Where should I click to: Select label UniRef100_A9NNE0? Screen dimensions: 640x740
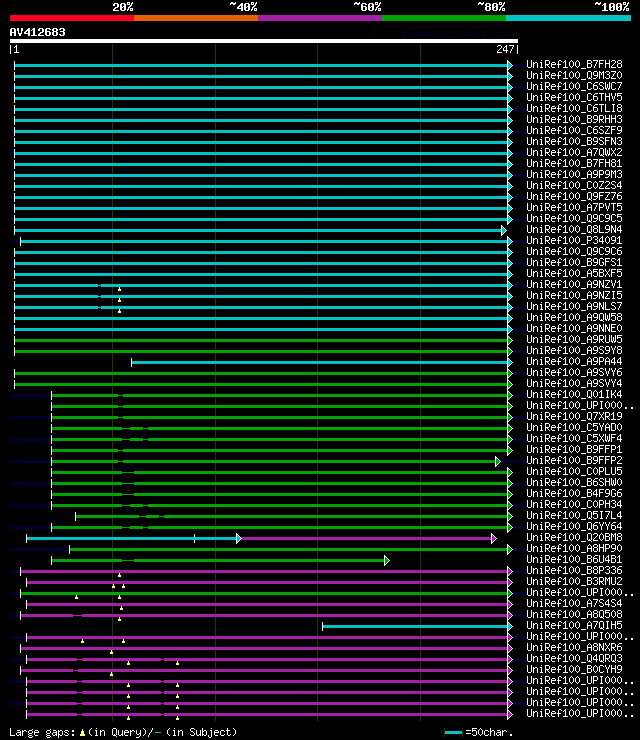pyautogui.click(x=574, y=328)
